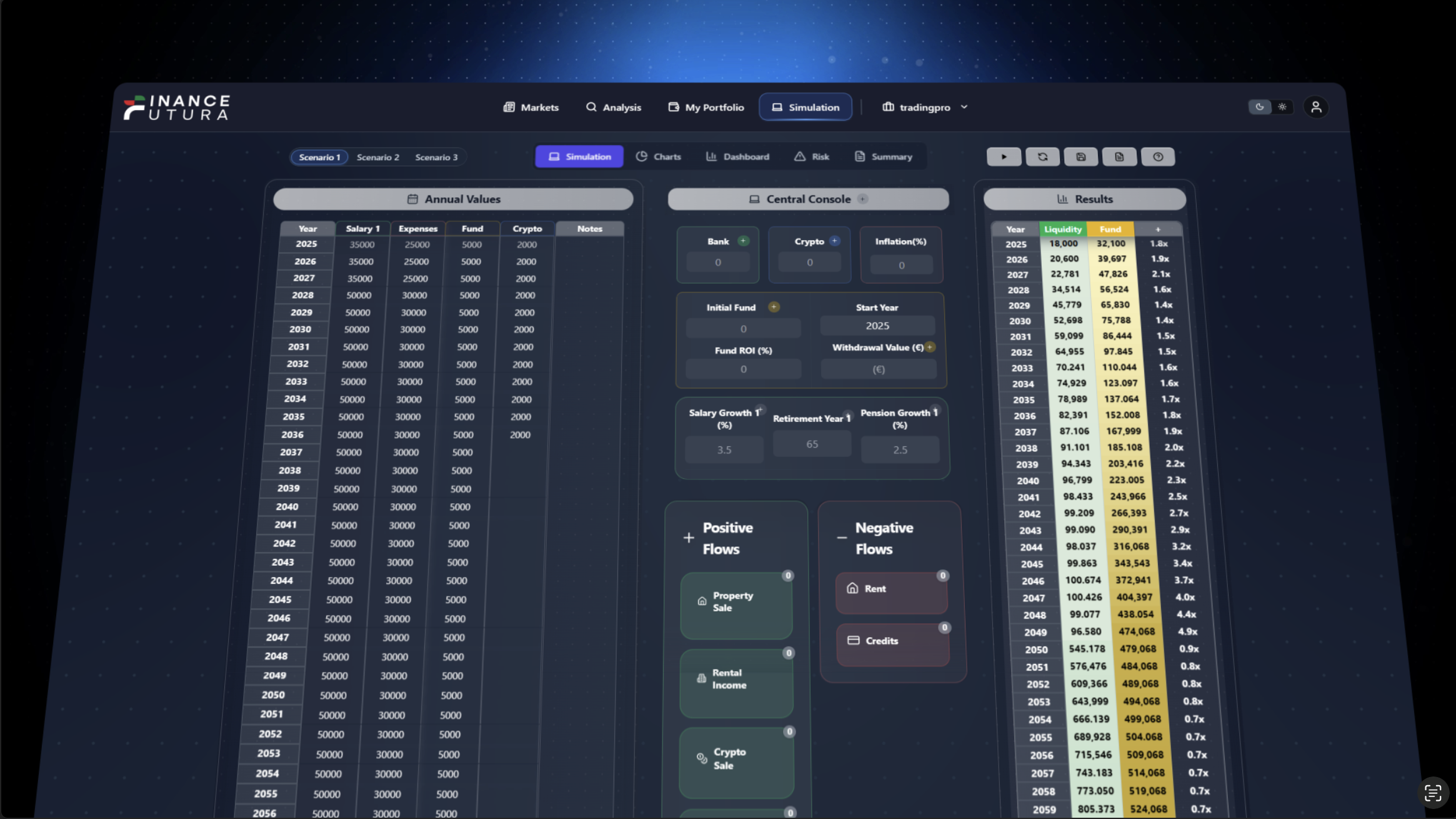Viewport: 1456px width, 819px height.
Task: Click the refresh/reset simulation icon
Action: (x=1042, y=157)
